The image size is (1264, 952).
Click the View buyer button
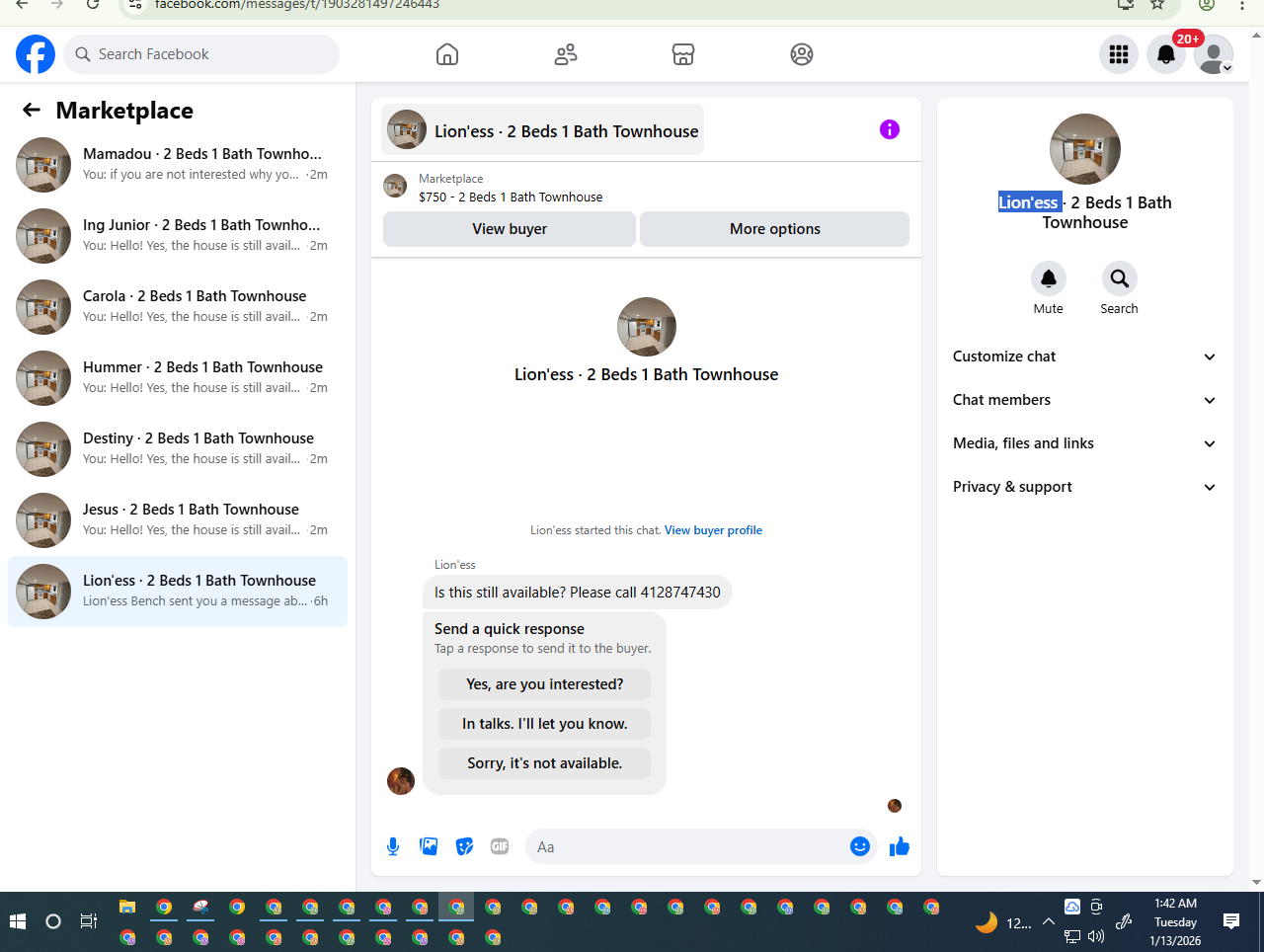pos(510,229)
